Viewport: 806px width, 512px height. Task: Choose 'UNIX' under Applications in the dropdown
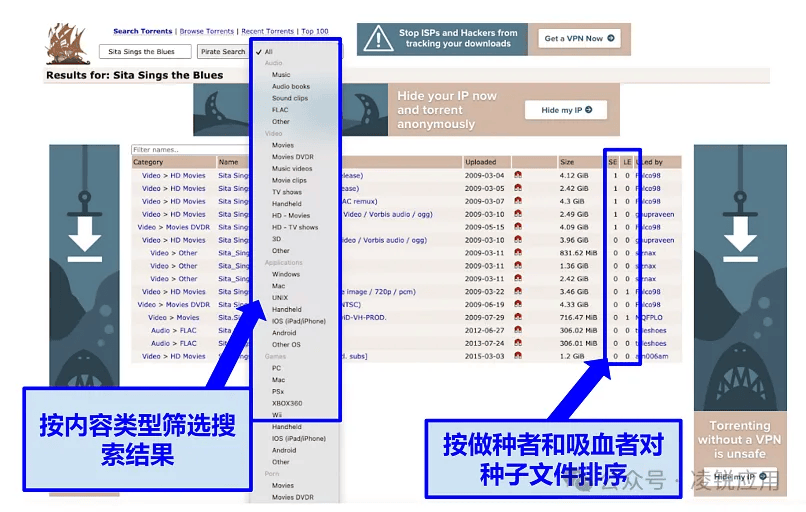(282, 297)
